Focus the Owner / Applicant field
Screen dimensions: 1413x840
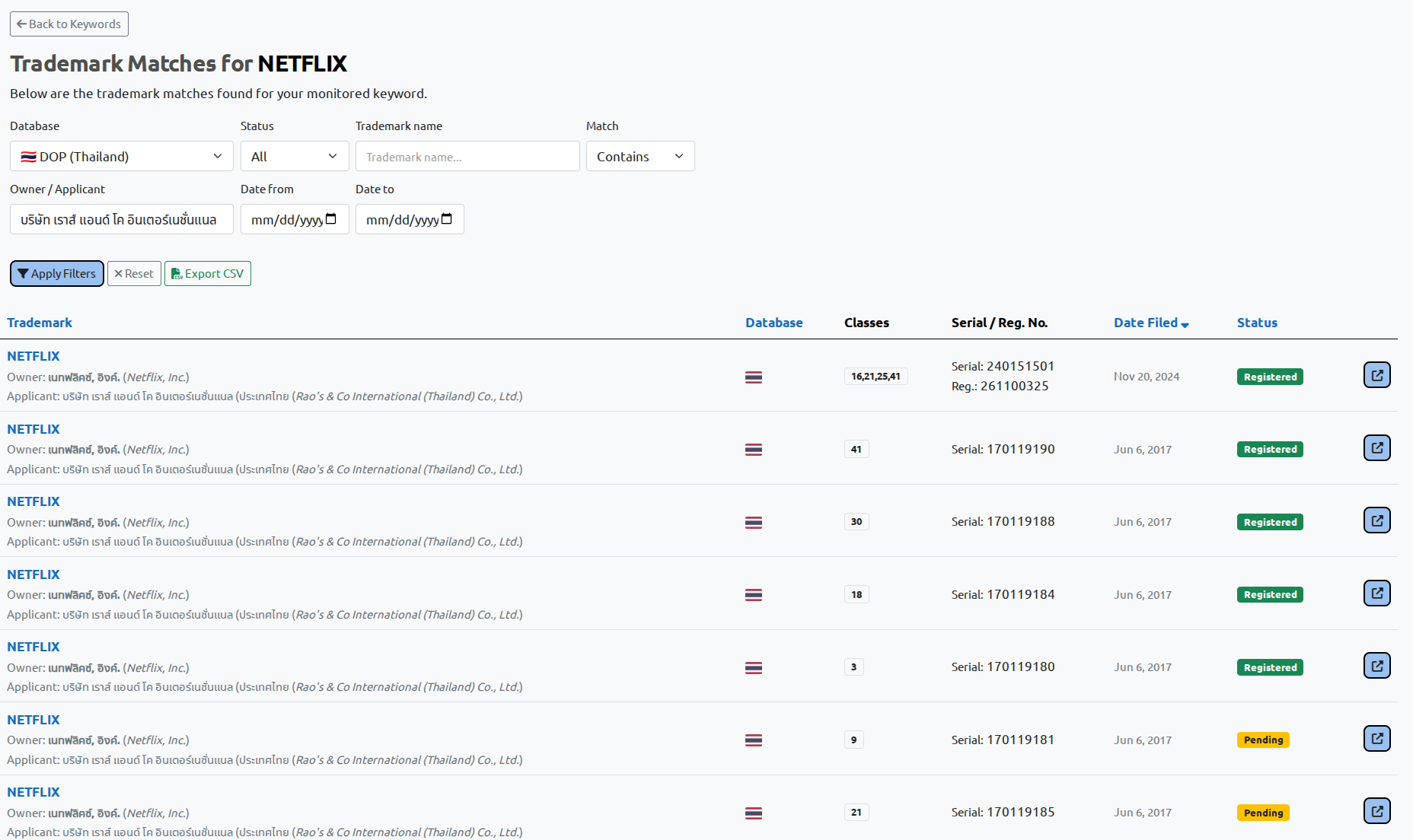(122, 219)
